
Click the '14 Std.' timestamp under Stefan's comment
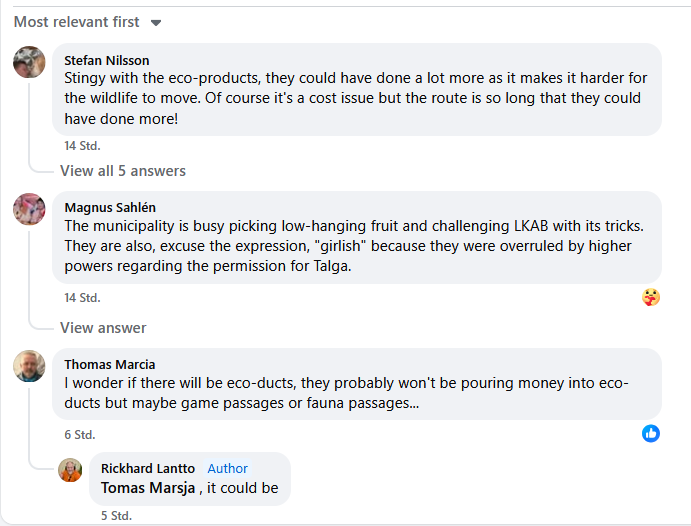[x=82, y=145]
